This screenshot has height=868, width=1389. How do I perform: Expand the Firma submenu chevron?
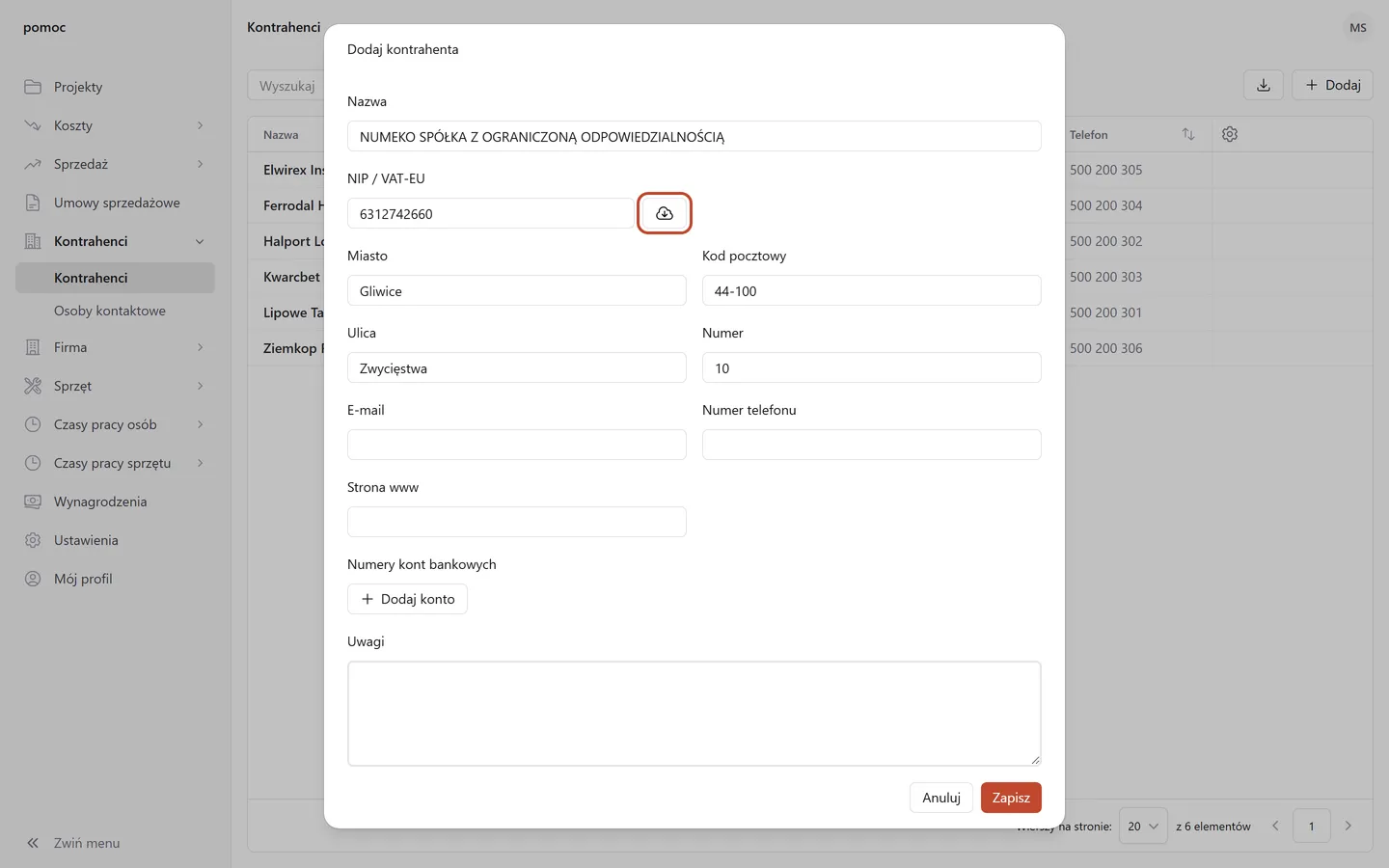click(x=201, y=347)
